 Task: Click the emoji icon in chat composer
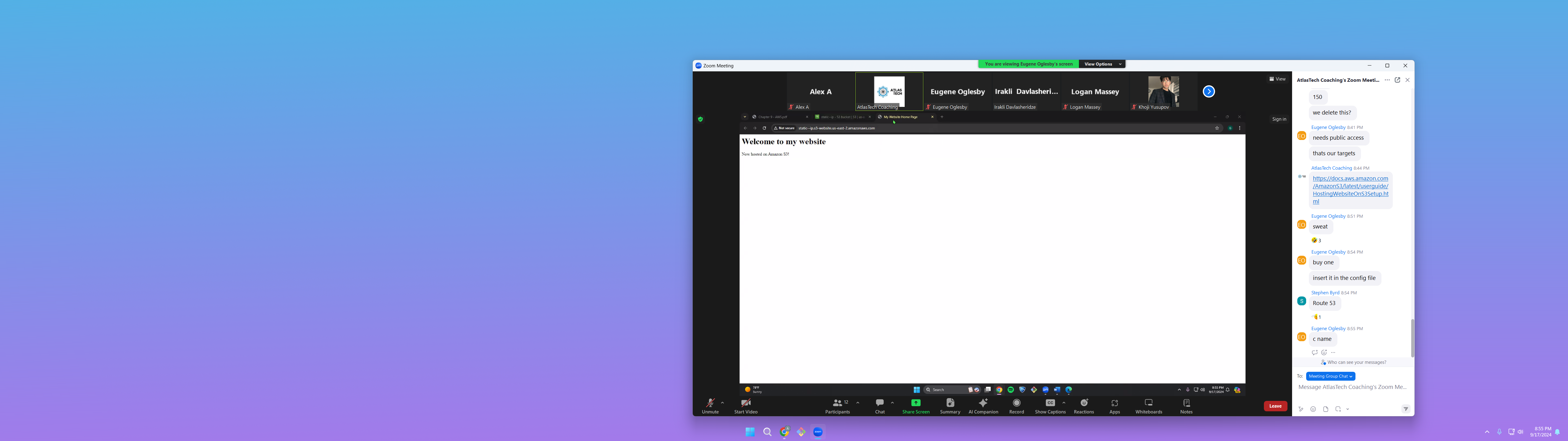click(x=1313, y=409)
